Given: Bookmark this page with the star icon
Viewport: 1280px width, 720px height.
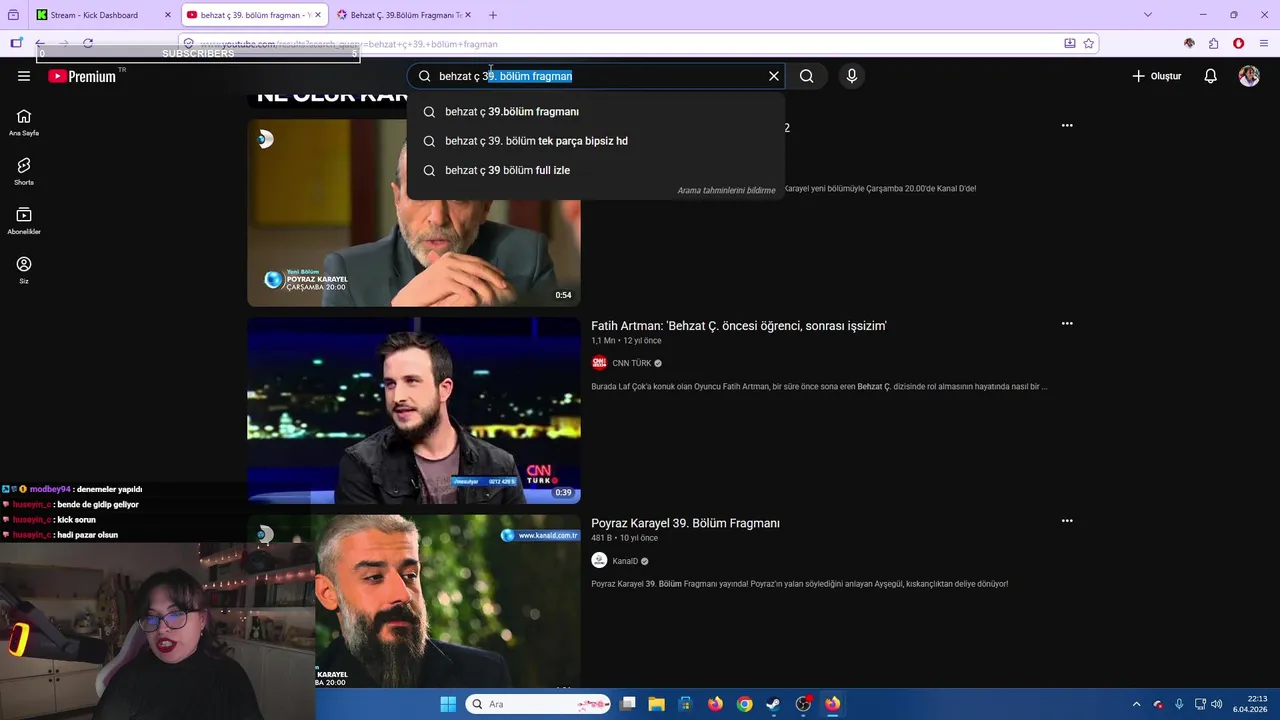Looking at the screenshot, I should 1089,43.
